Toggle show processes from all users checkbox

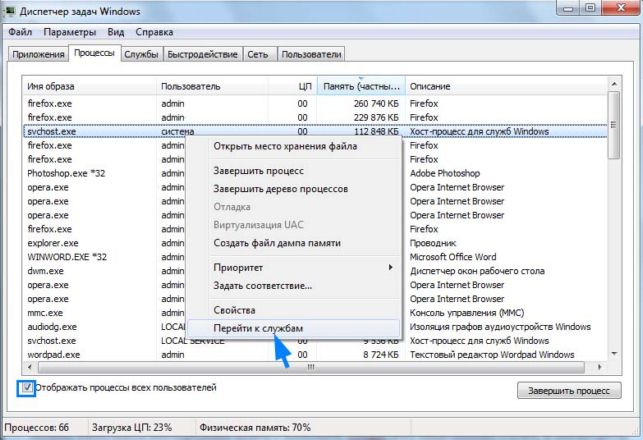point(27,388)
